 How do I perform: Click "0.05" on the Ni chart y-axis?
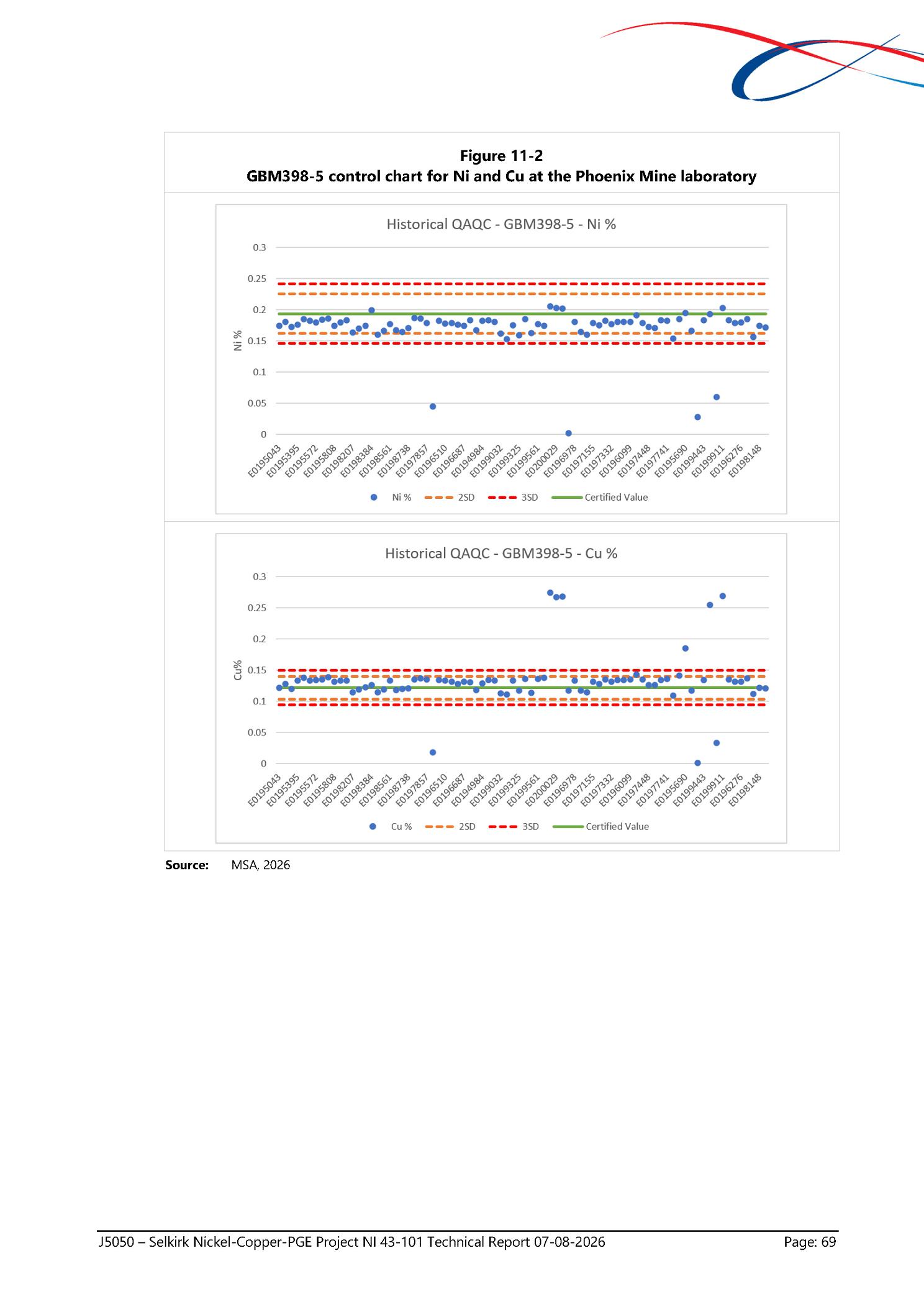257,403
